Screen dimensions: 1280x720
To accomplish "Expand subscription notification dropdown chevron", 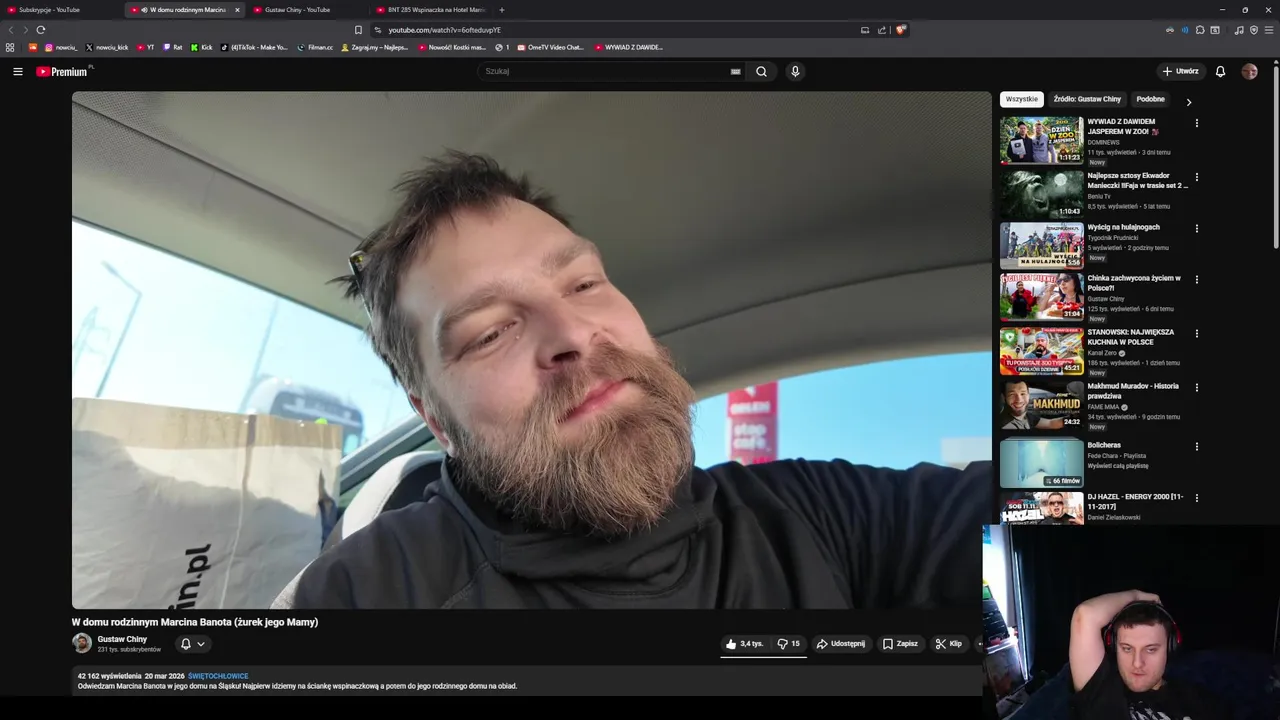I will [x=201, y=644].
